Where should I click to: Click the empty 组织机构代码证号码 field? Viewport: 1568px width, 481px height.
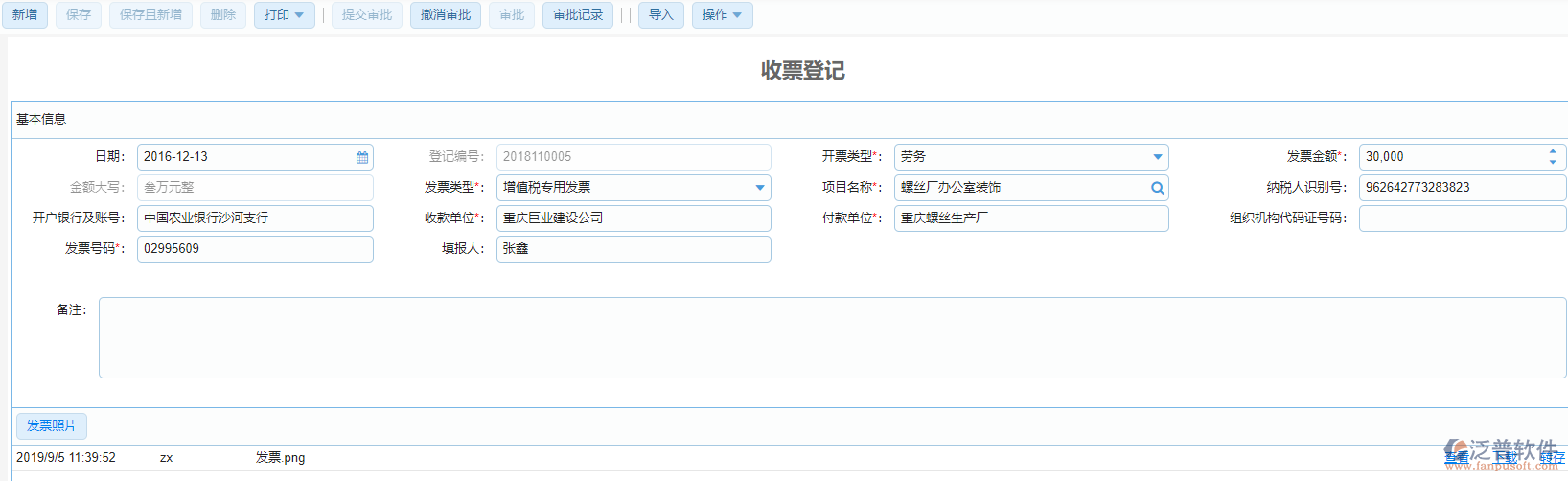[1462, 218]
